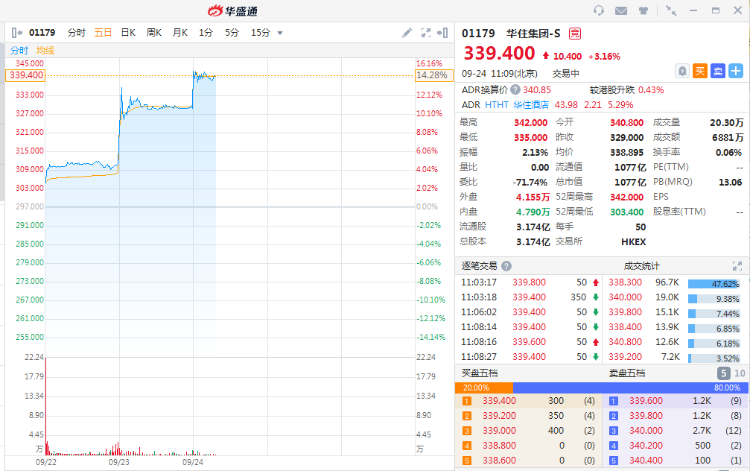Show 5-level order depth
750x471 pixels.
724,373
